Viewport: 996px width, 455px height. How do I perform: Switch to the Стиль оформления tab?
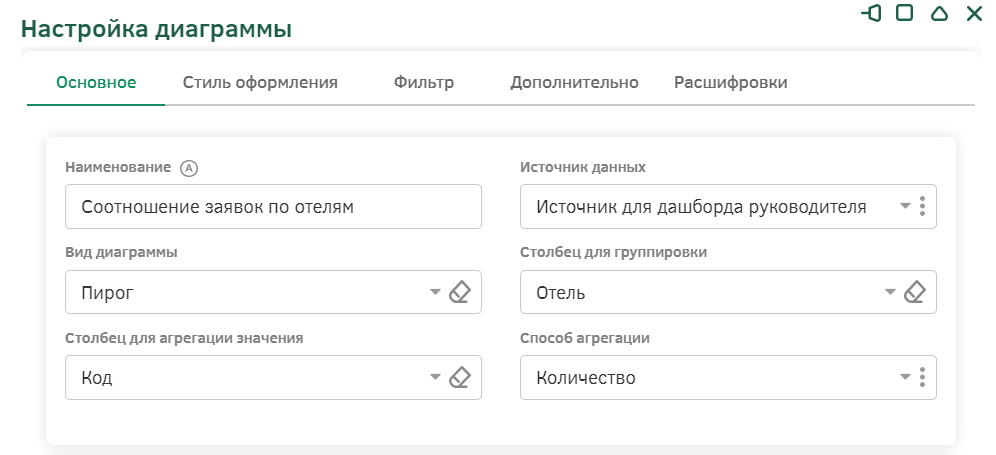click(x=260, y=83)
